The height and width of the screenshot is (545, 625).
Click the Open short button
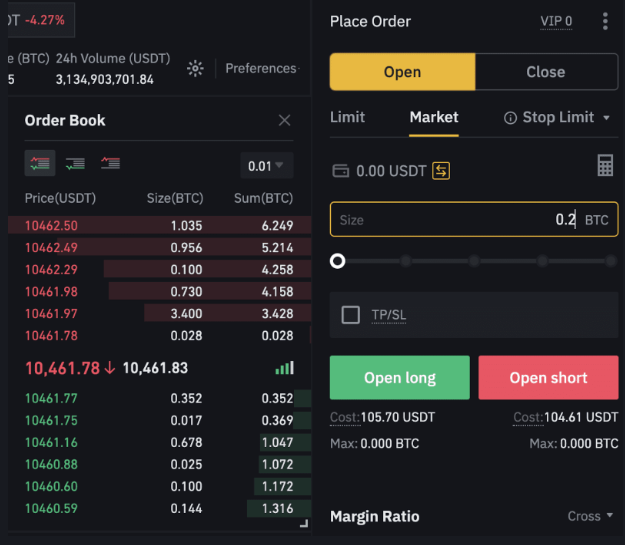(548, 378)
